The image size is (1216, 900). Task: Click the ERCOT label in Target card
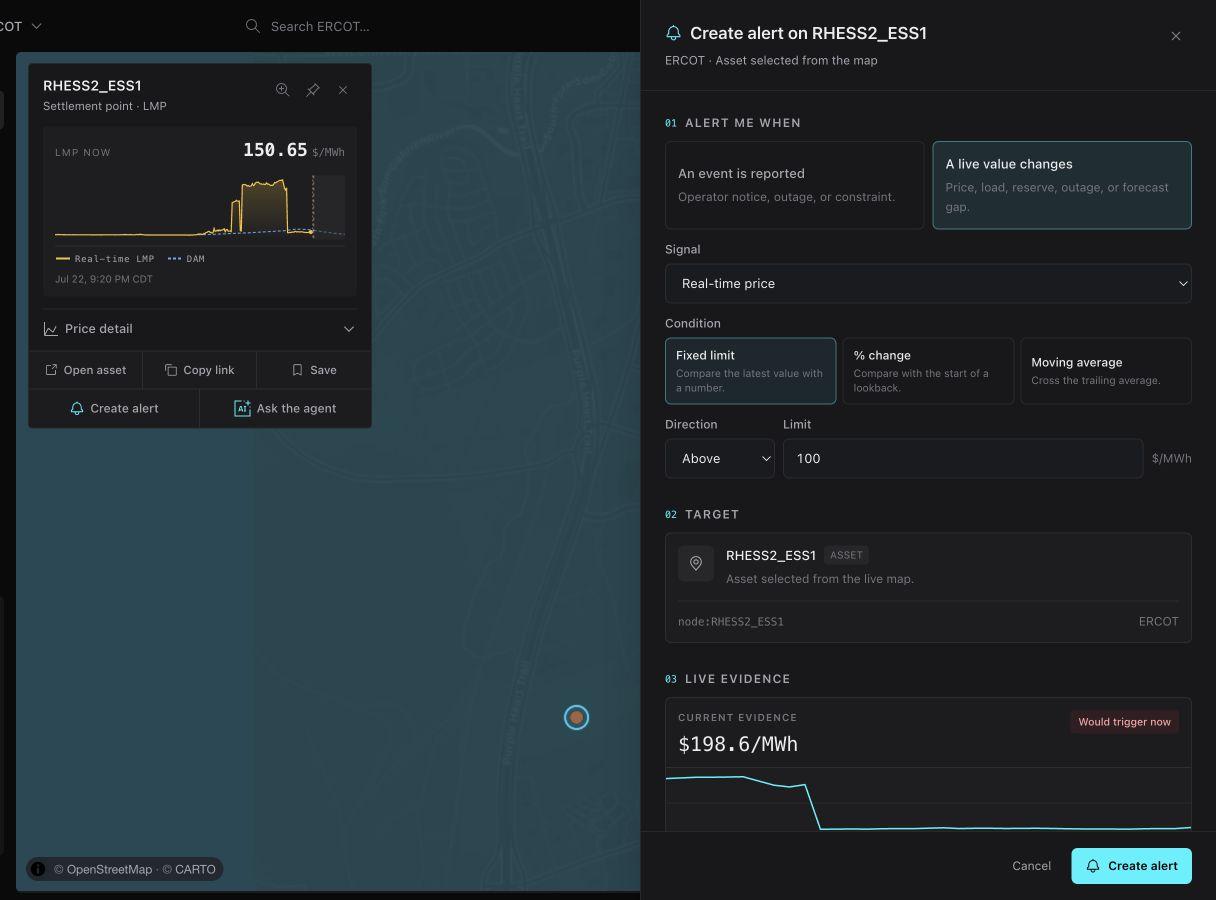tap(1158, 621)
